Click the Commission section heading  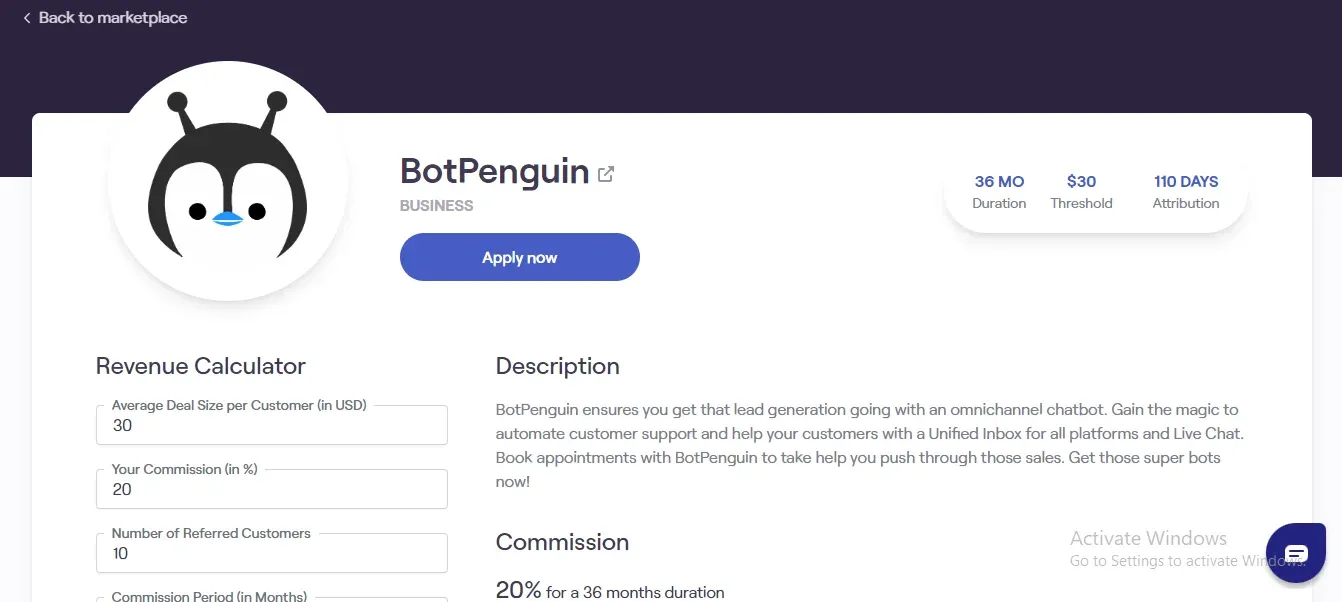click(563, 542)
